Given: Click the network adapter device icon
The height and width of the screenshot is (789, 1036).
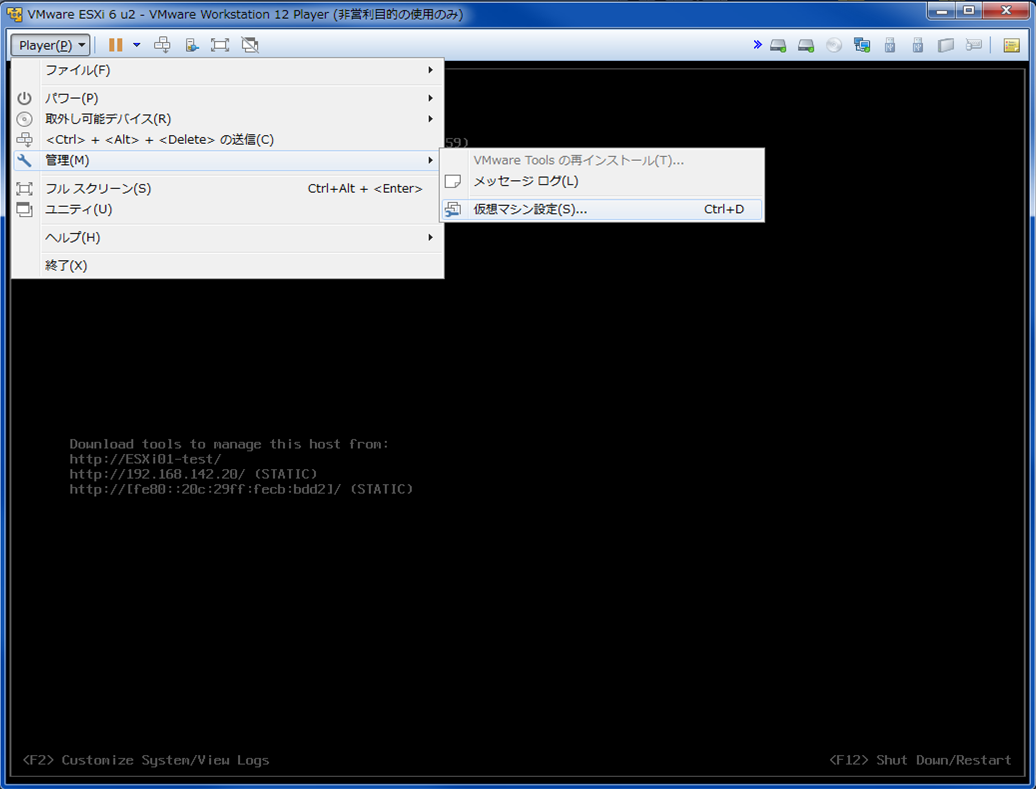Looking at the screenshot, I should 862,45.
